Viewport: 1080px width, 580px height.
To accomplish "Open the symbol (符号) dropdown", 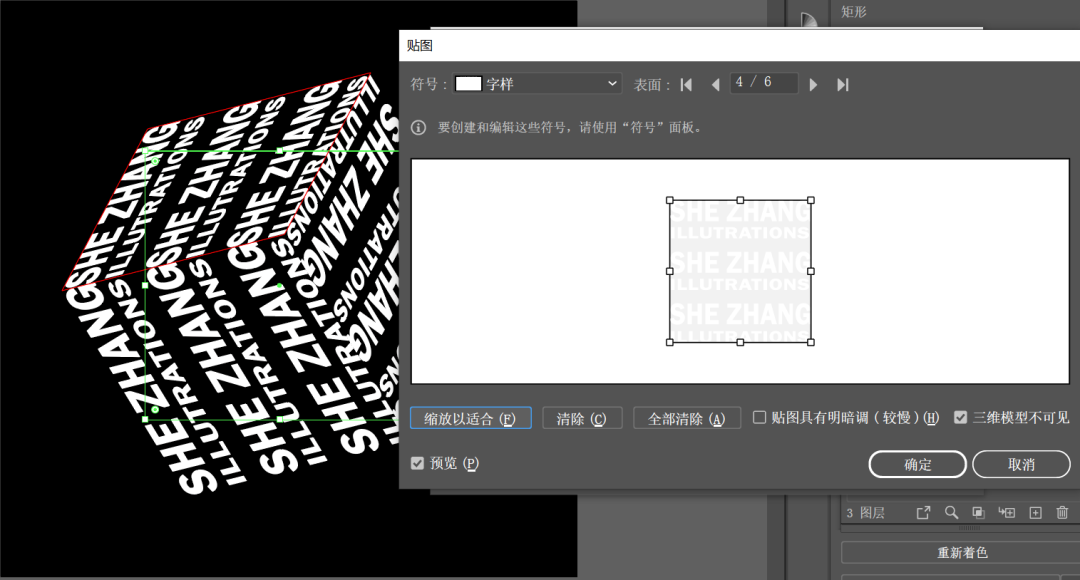I will pyautogui.click(x=538, y=84).
